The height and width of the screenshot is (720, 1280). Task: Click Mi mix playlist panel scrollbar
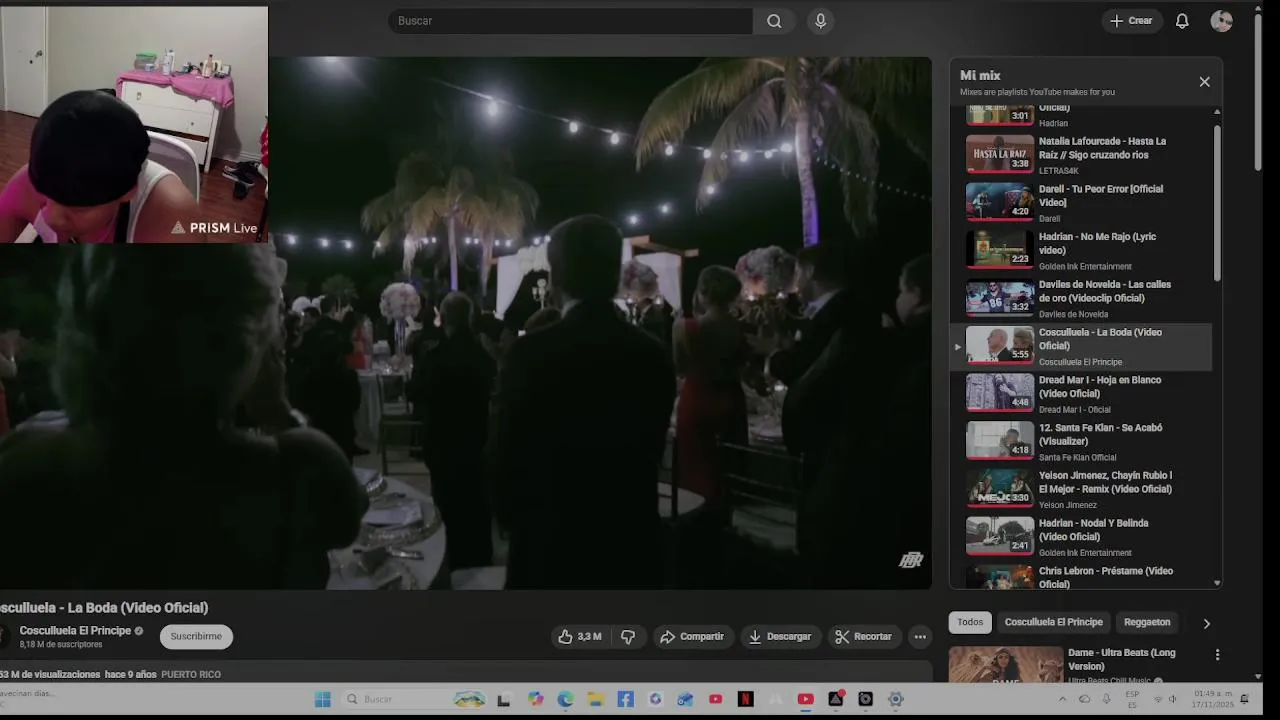click(x=1217, y=203)
